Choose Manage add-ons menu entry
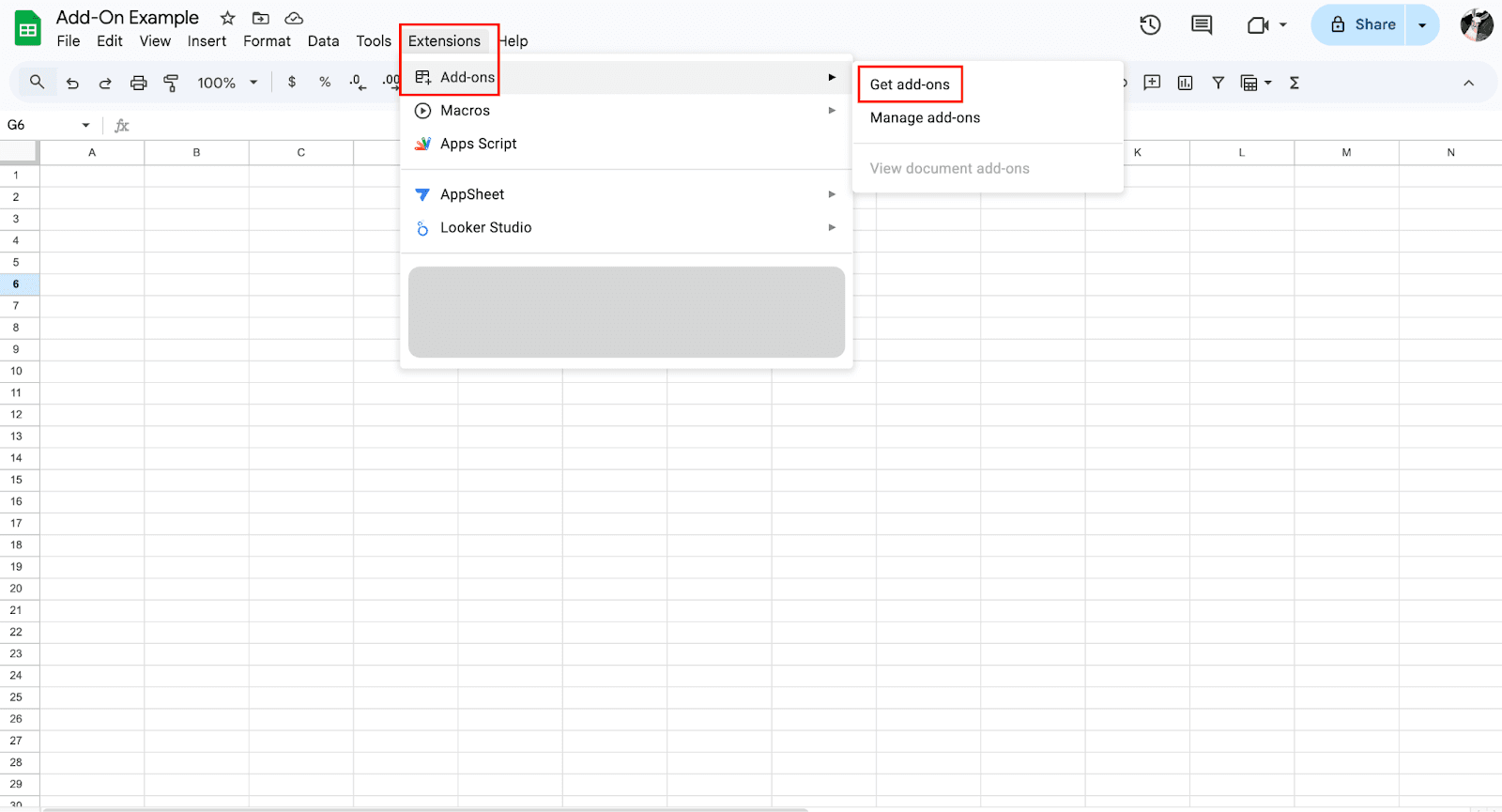1502x812 pixels. (x=925, y=117)
